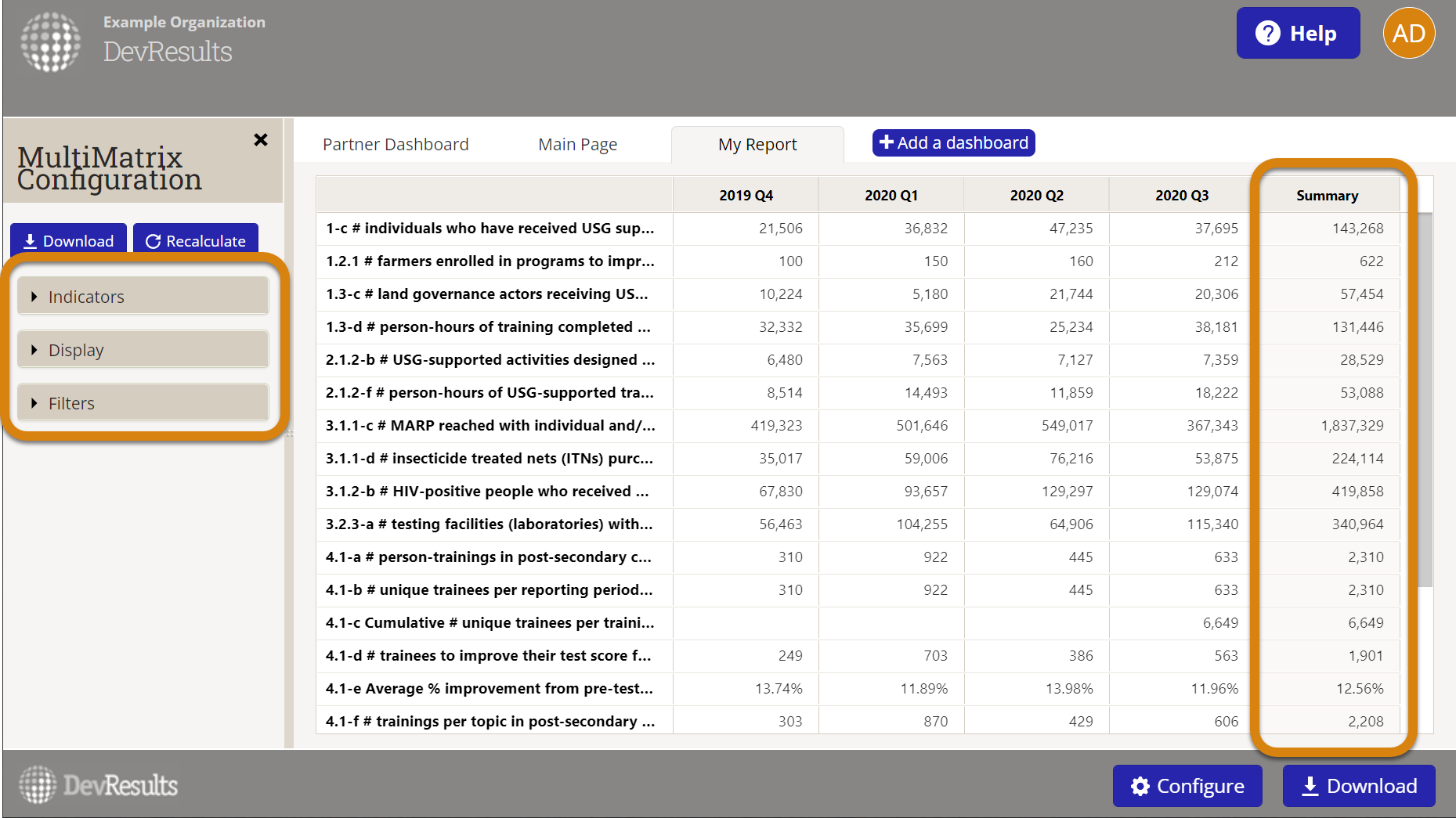Image resolution: width=1456 pixels, height=818 pixels.
Task: Click the Help button
Action: (1298, 33)
